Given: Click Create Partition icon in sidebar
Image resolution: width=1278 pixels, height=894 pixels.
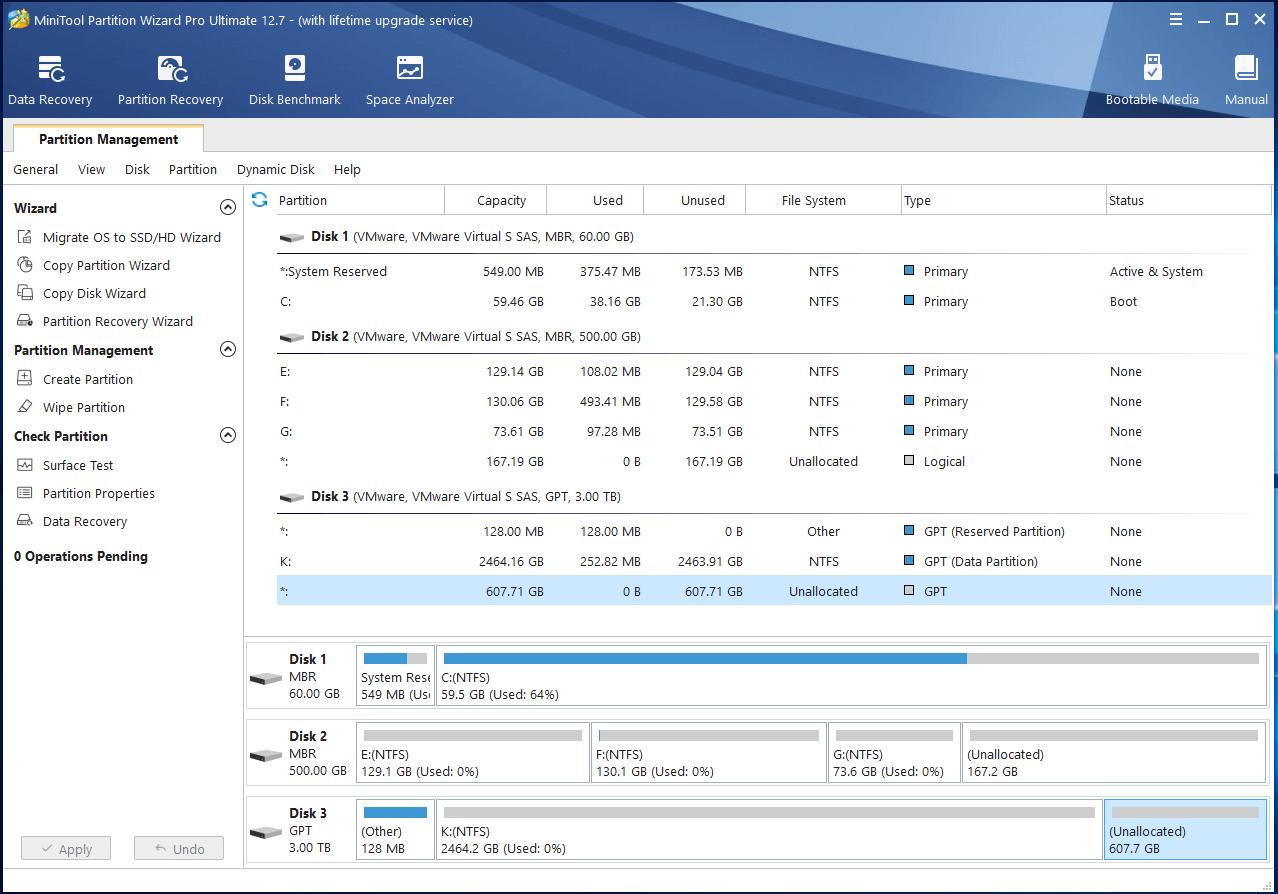Looking at the screenshot, I should point(25,379).
